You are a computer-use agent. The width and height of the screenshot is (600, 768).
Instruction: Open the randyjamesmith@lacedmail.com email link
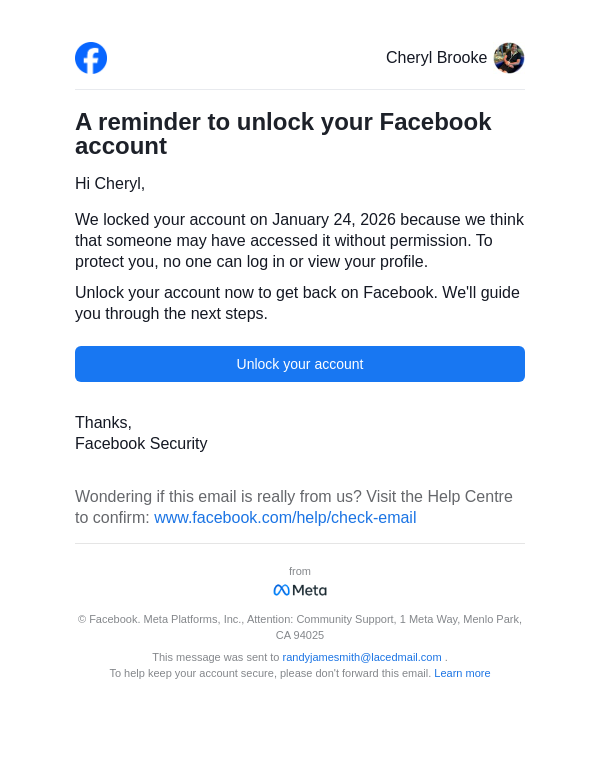(362, 657)
